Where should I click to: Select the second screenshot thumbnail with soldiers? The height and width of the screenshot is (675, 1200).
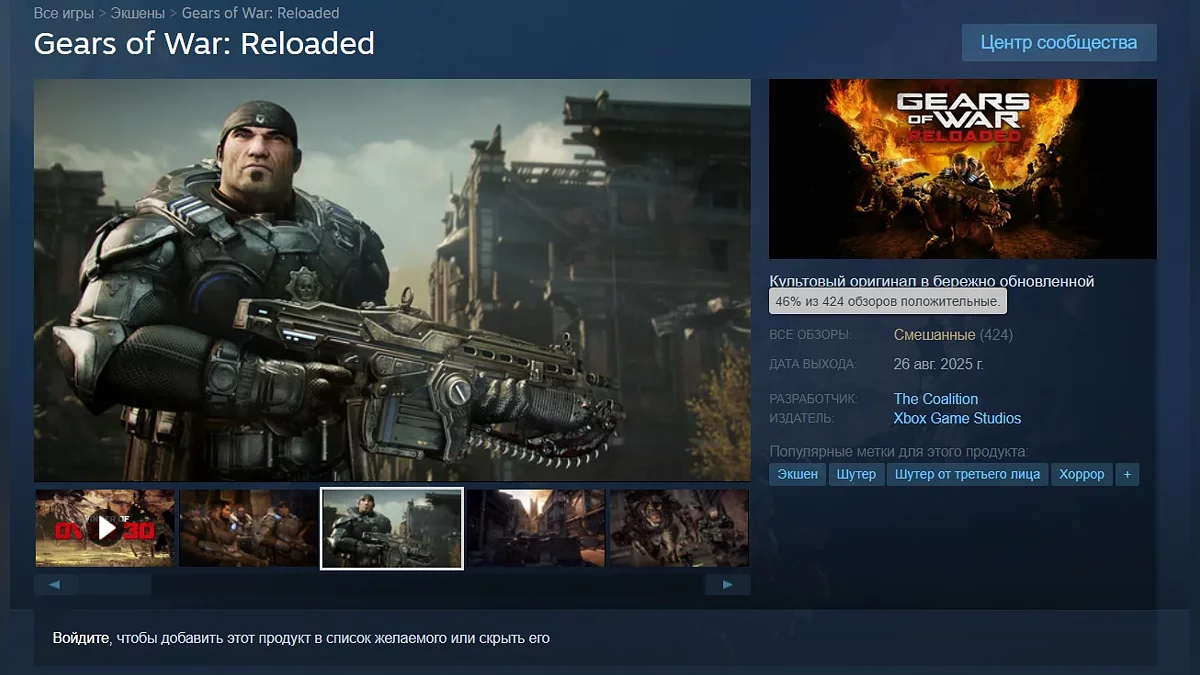point(248,528)
